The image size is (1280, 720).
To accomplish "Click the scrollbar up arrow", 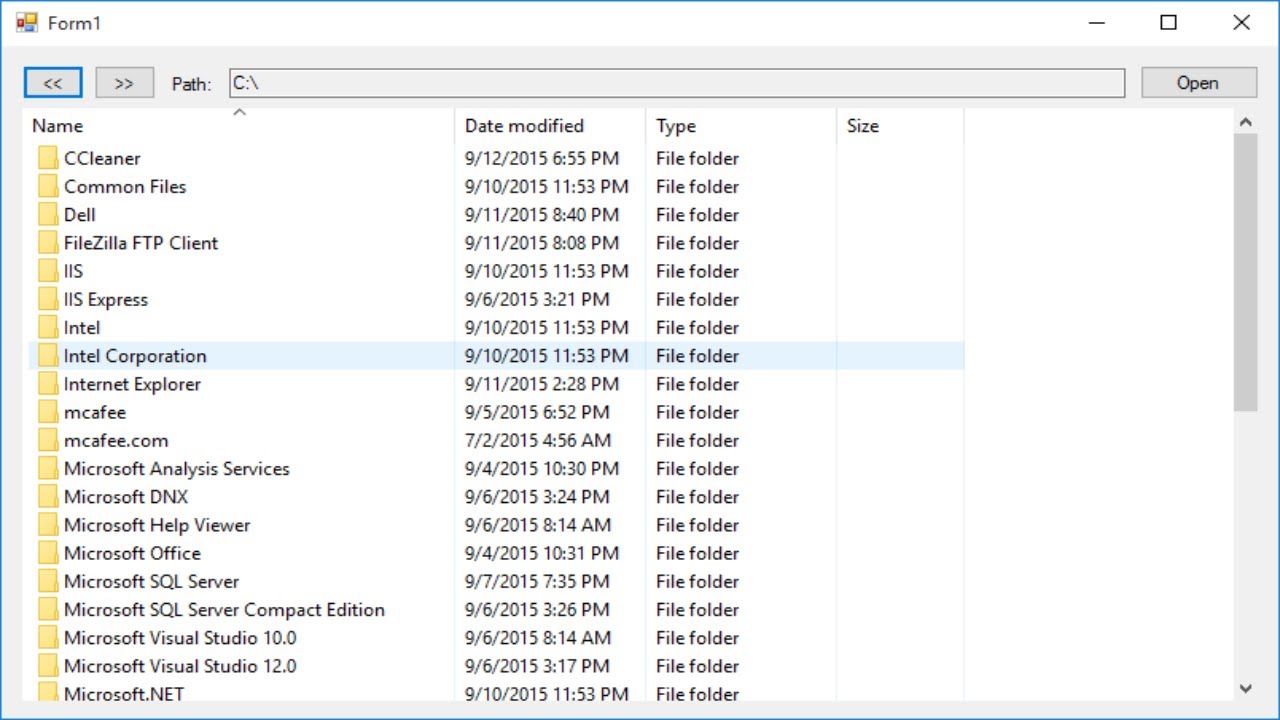I will [x=1245, y=122].
